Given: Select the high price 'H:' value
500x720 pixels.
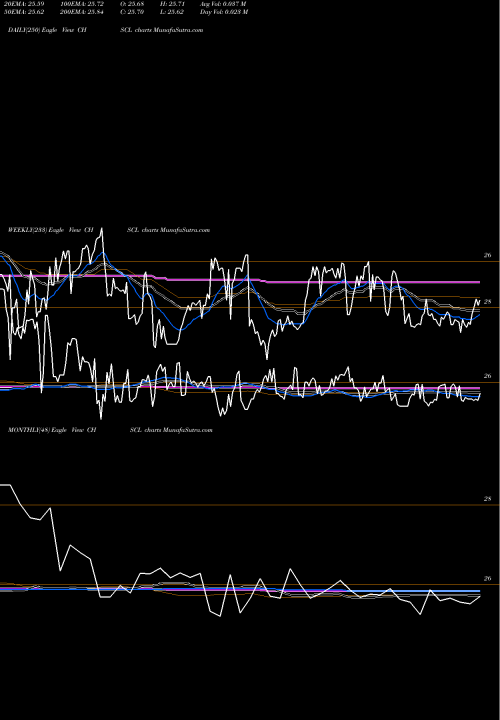Looking at the screenshot, I should pos(172,4).
